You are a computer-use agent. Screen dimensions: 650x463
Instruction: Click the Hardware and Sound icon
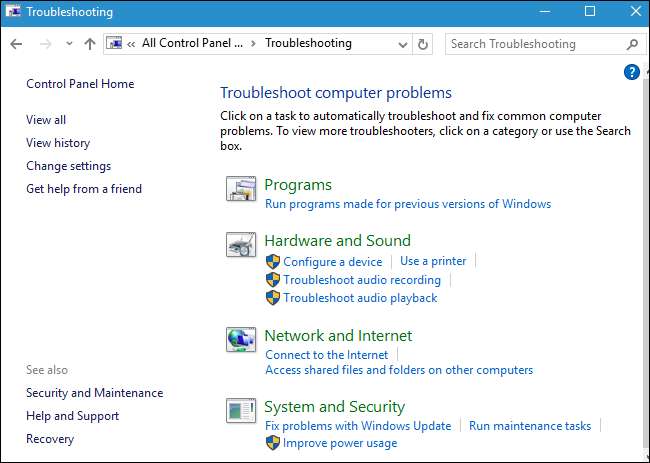241,245
